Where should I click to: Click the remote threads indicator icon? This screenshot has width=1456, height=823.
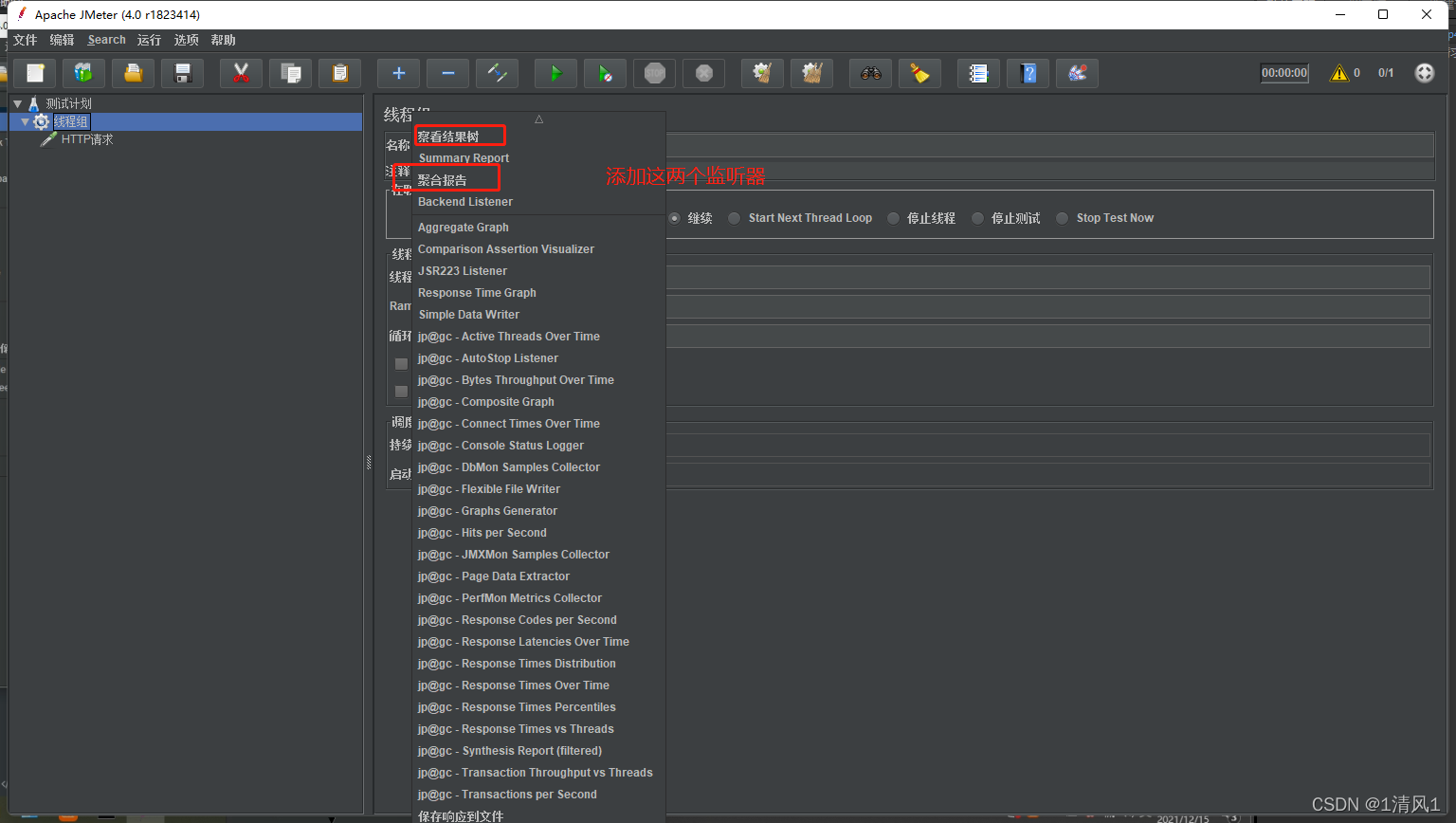click(1425, 73)
